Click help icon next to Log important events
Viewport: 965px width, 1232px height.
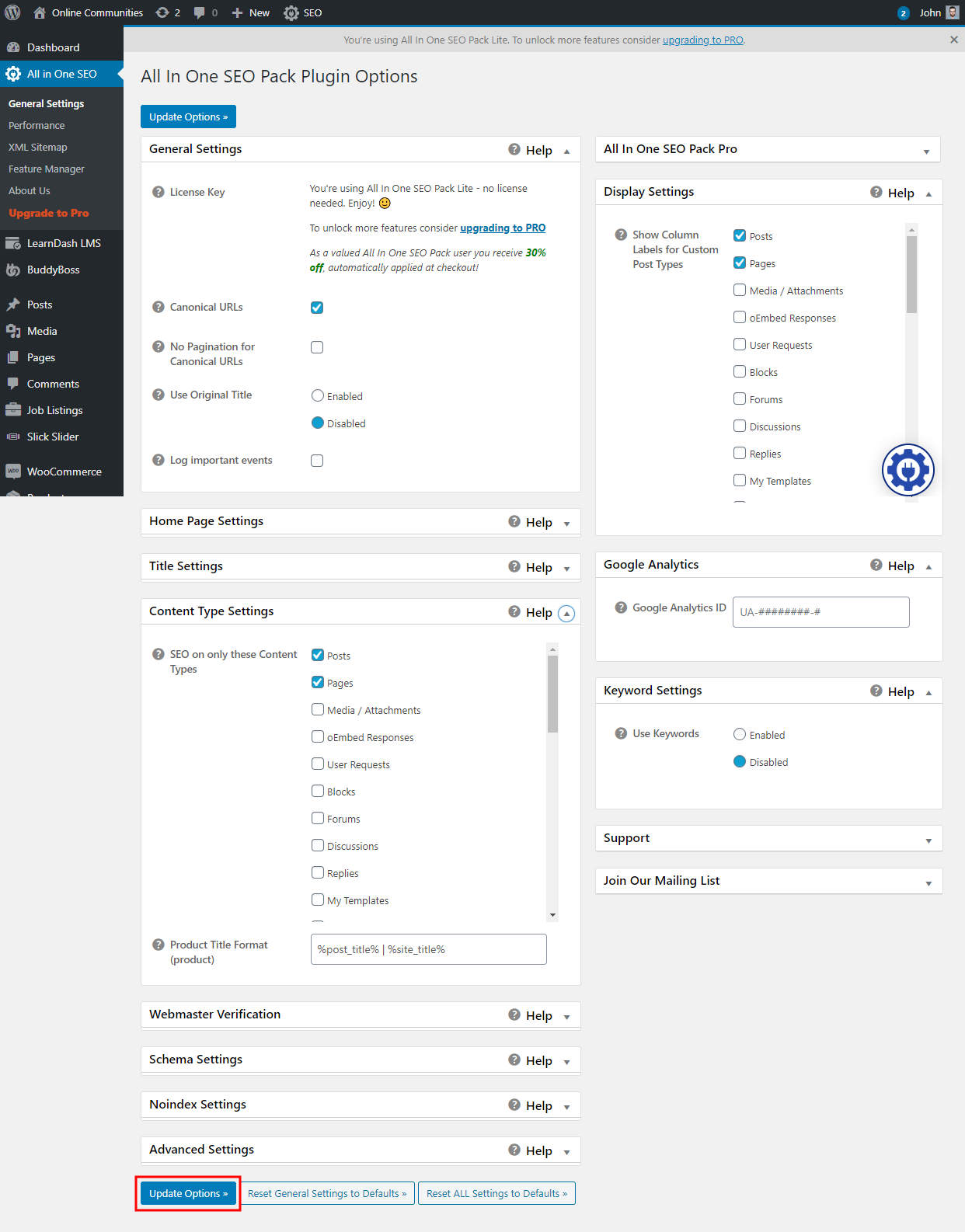(x=159, y=460)
